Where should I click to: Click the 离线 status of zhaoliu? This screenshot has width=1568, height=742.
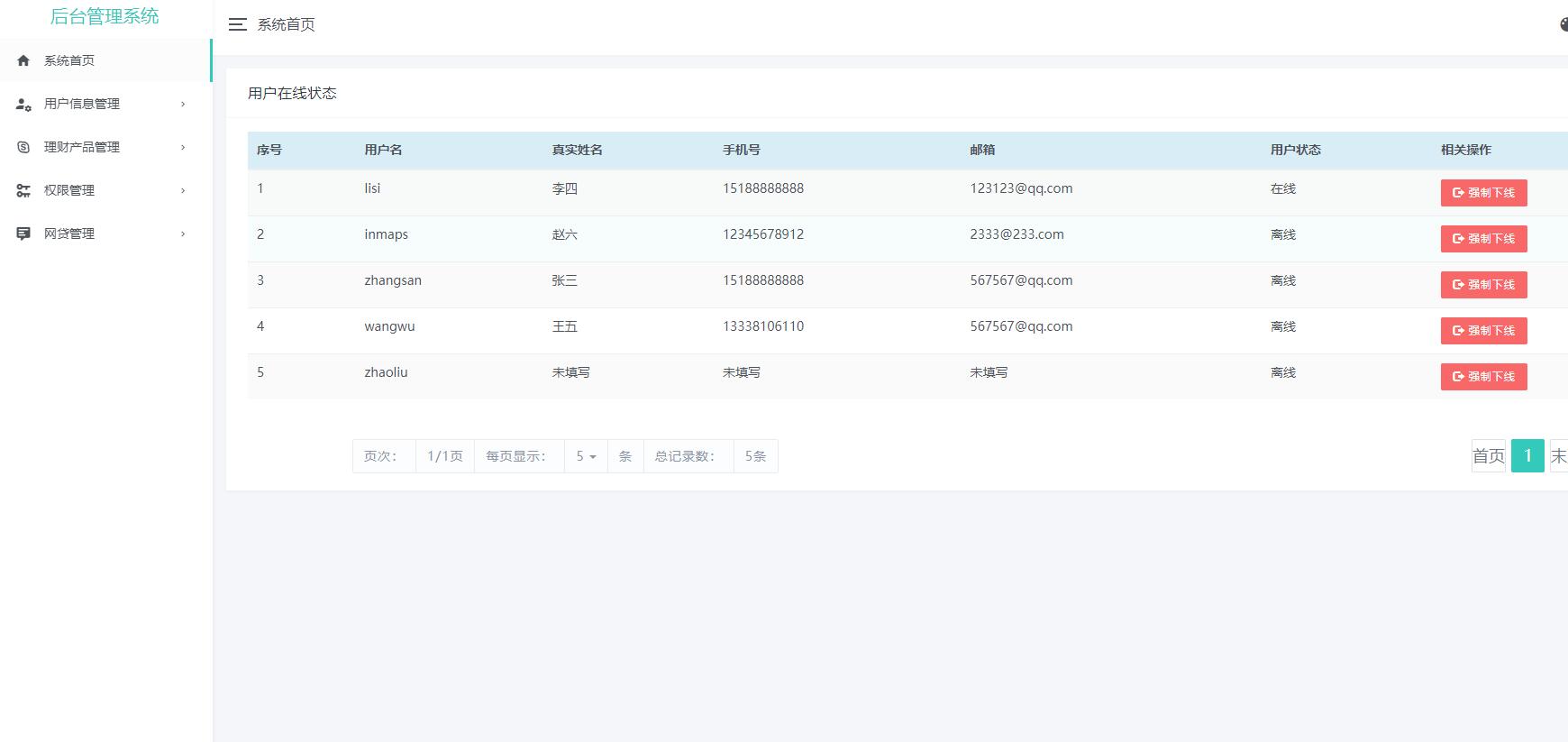1283,372
